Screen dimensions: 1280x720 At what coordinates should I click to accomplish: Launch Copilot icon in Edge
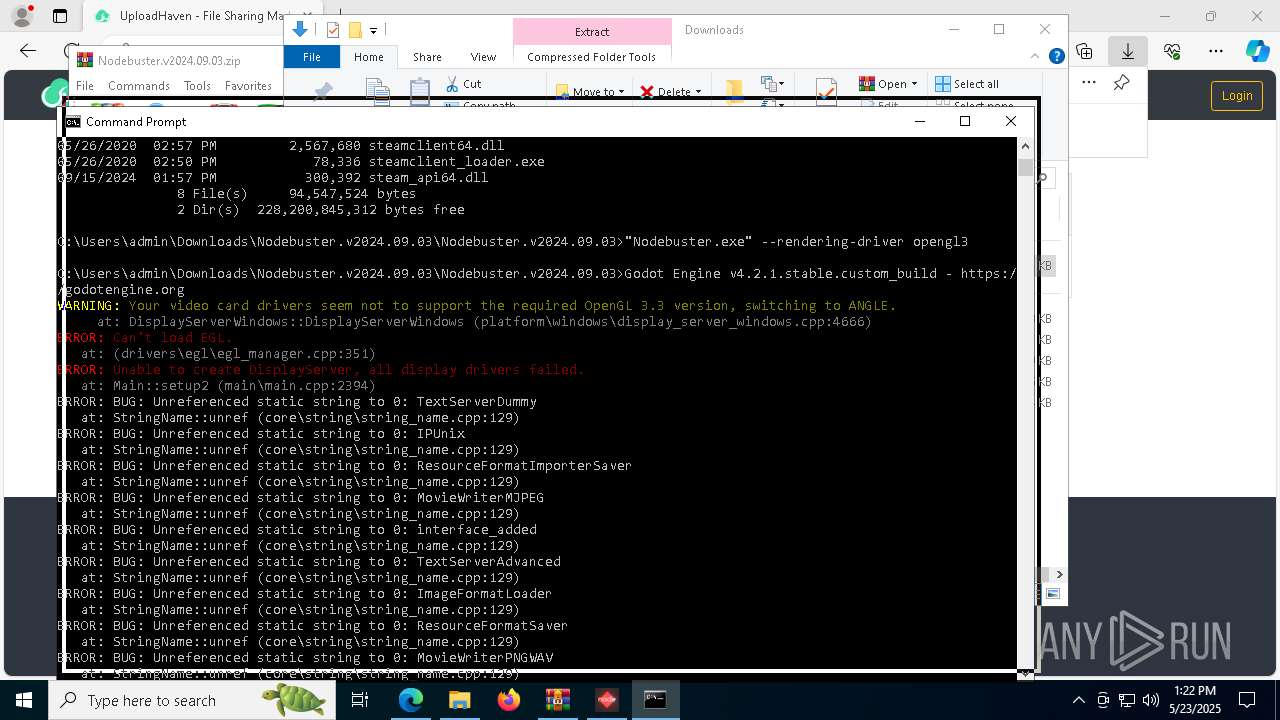[x=1257, y=51]
